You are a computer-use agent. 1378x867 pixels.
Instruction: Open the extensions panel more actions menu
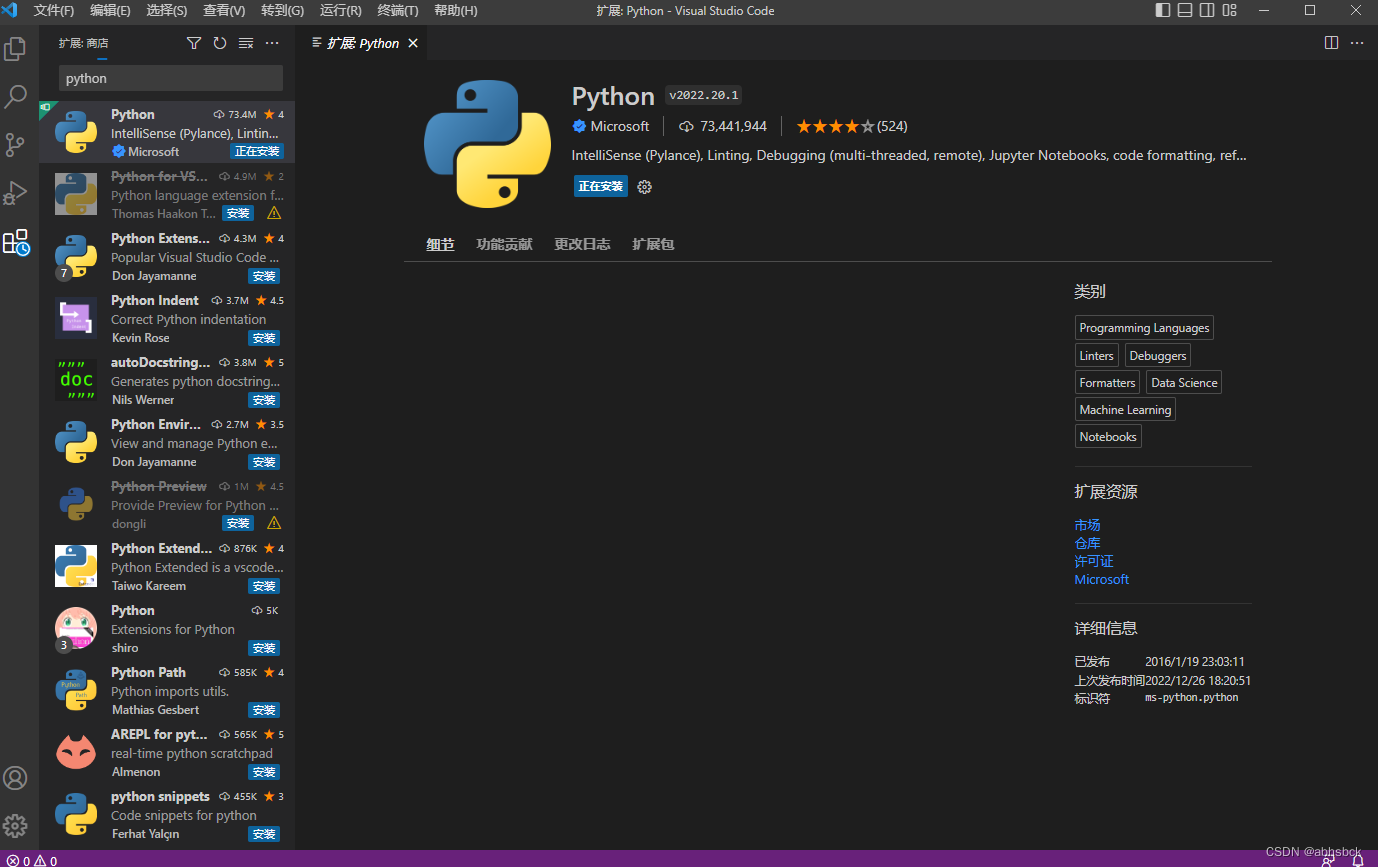tap(272, 43)
